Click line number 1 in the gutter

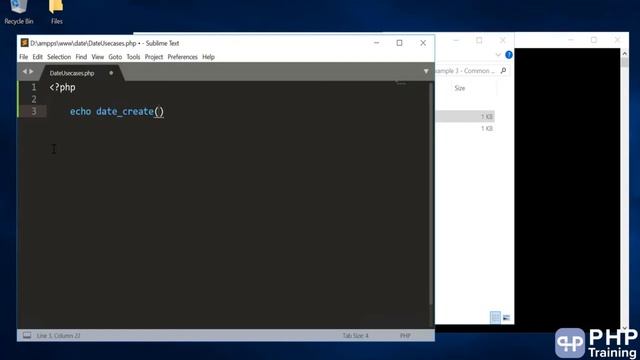point(34,87)
